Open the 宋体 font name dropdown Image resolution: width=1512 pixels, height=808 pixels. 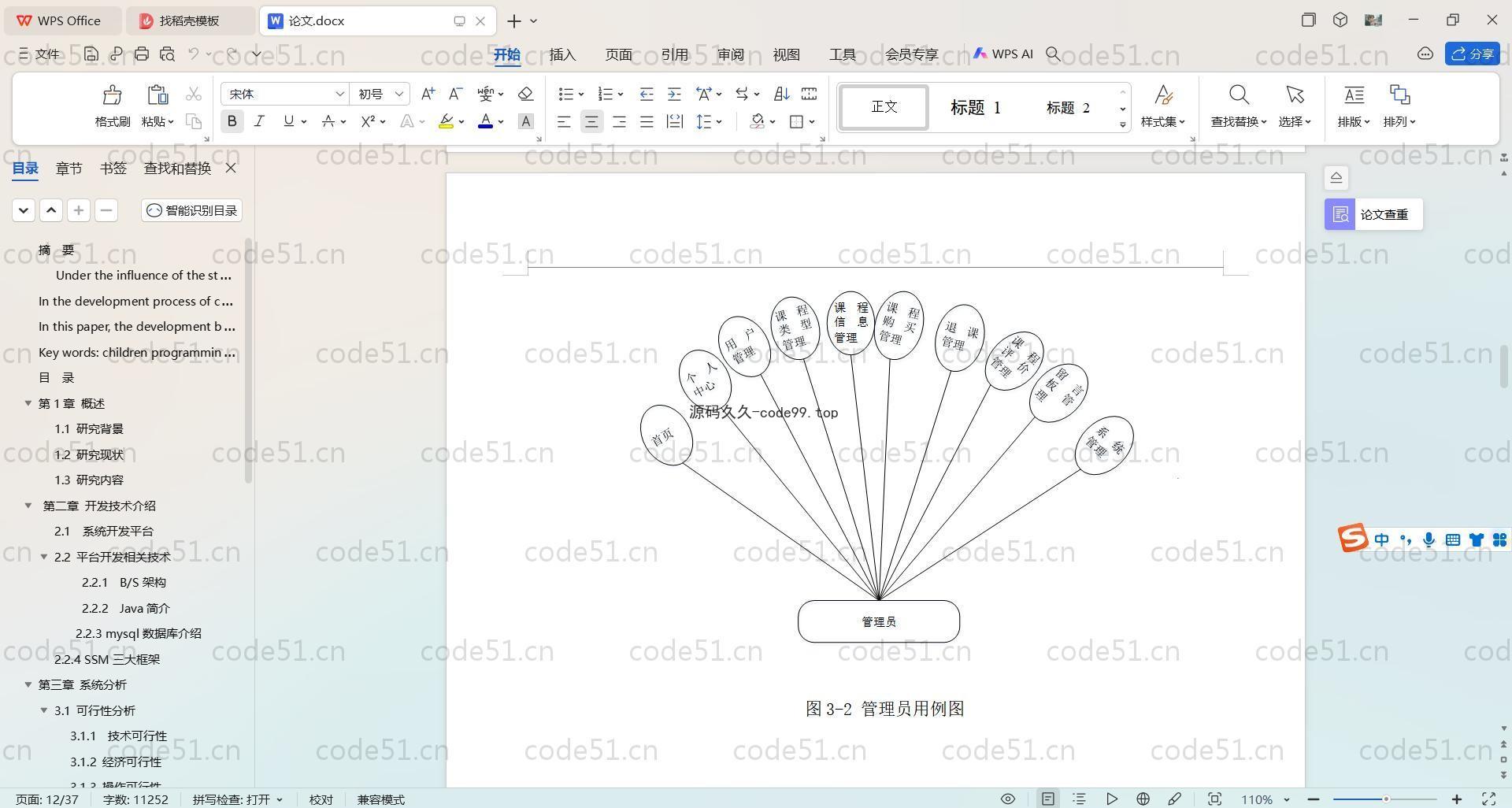click(x=339, y=95)
